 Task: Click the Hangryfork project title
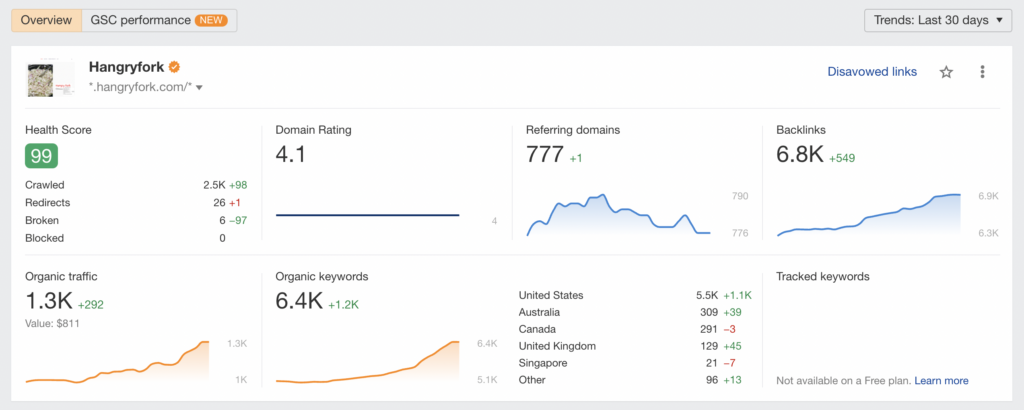127,67
